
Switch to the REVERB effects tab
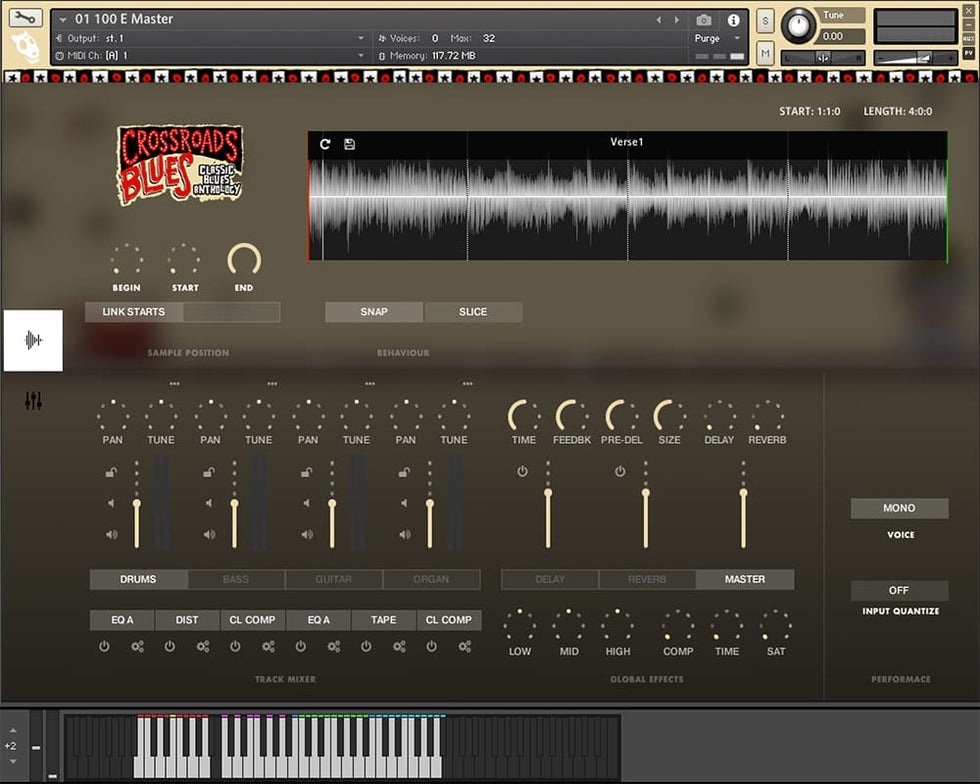(647, 579)
